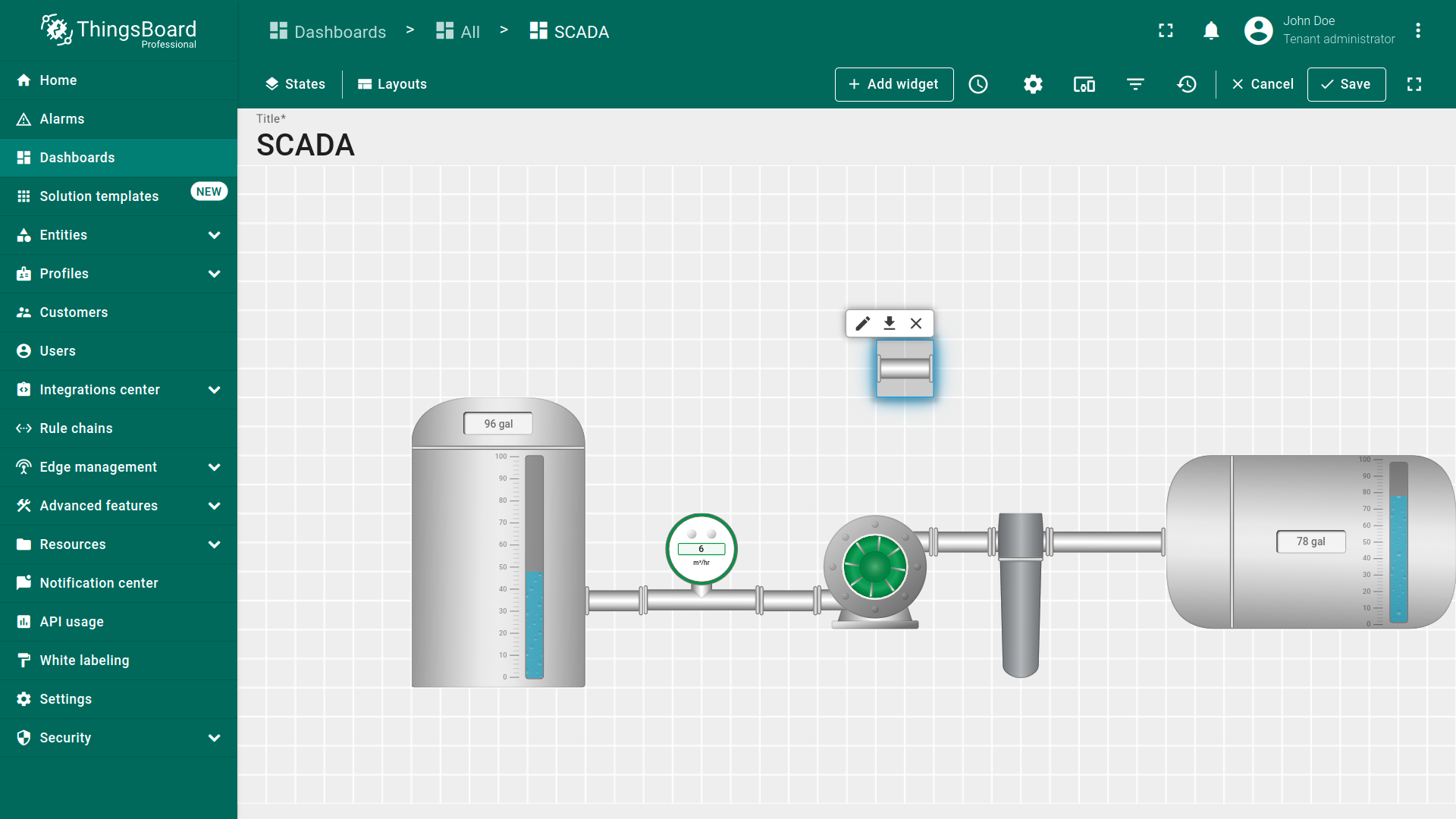
Task: Open the notifications bell
Action: pos(1211,31)
